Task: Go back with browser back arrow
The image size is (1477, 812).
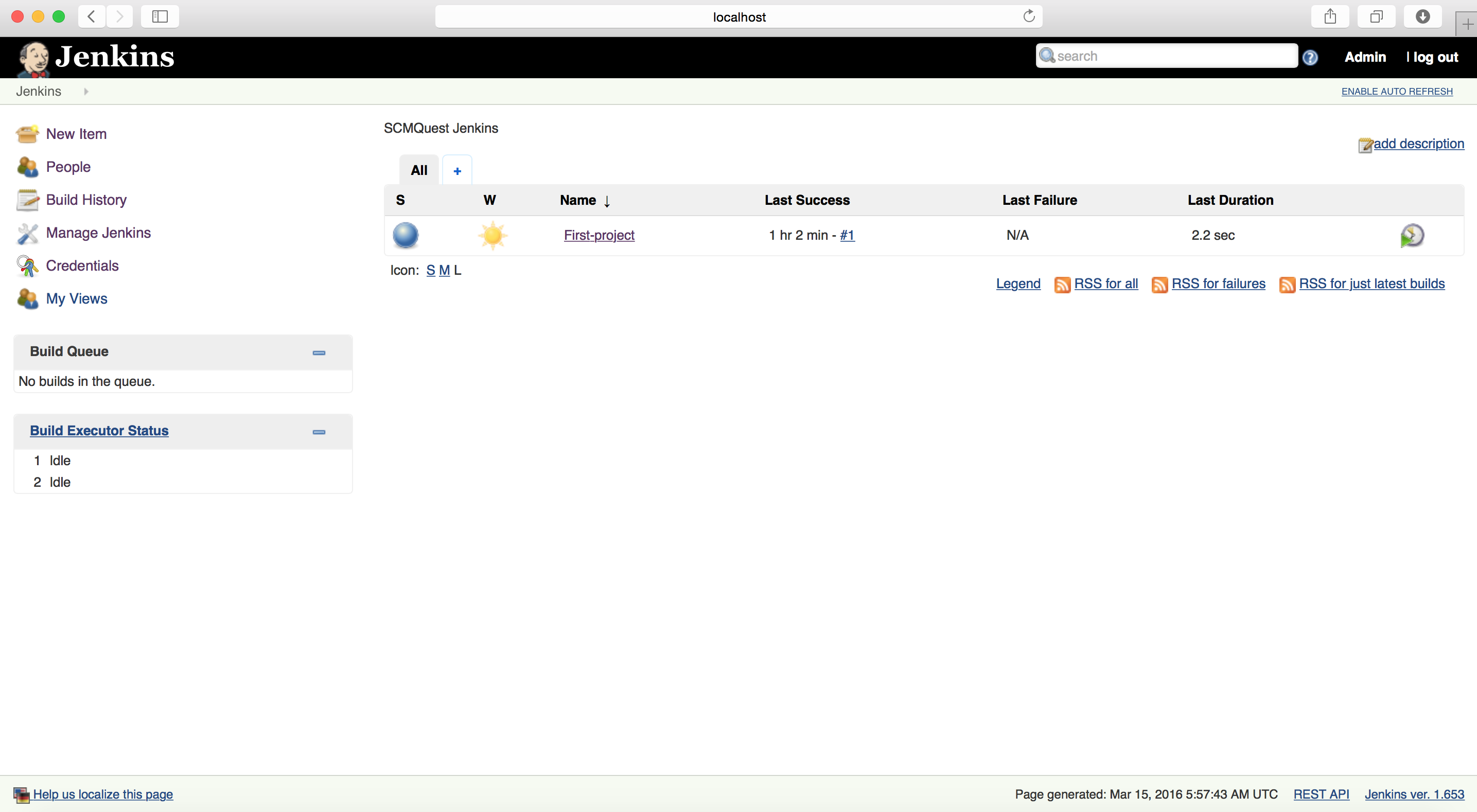Action: click(x=92, y=16)
